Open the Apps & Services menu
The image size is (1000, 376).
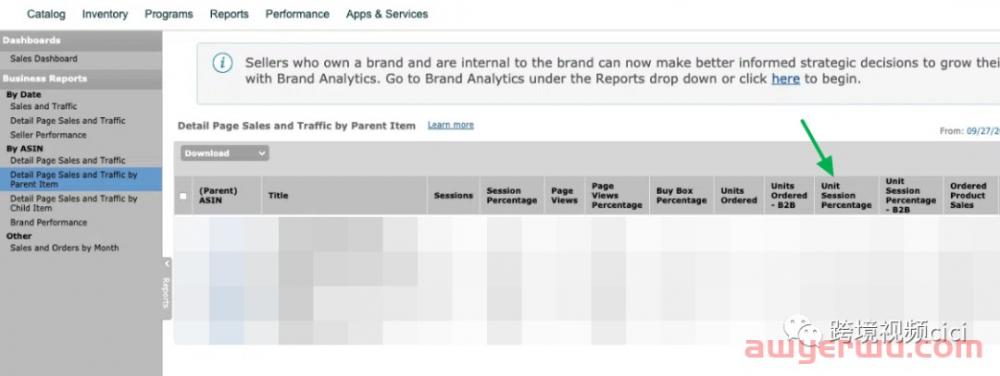(387, 14)
